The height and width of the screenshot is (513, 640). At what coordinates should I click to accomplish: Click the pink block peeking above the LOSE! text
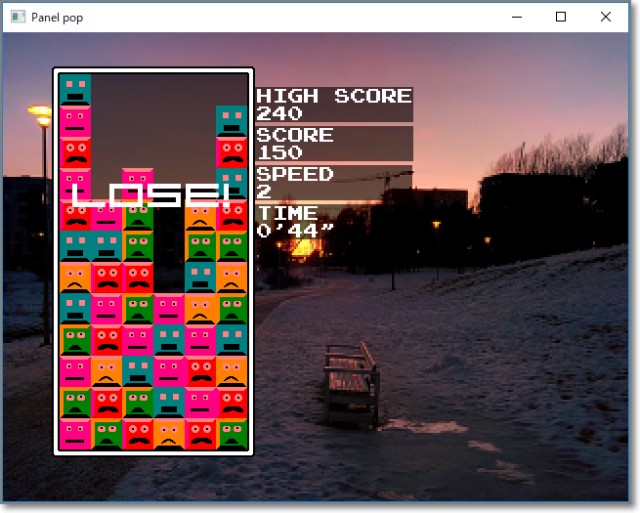click(x=138, y=175)
